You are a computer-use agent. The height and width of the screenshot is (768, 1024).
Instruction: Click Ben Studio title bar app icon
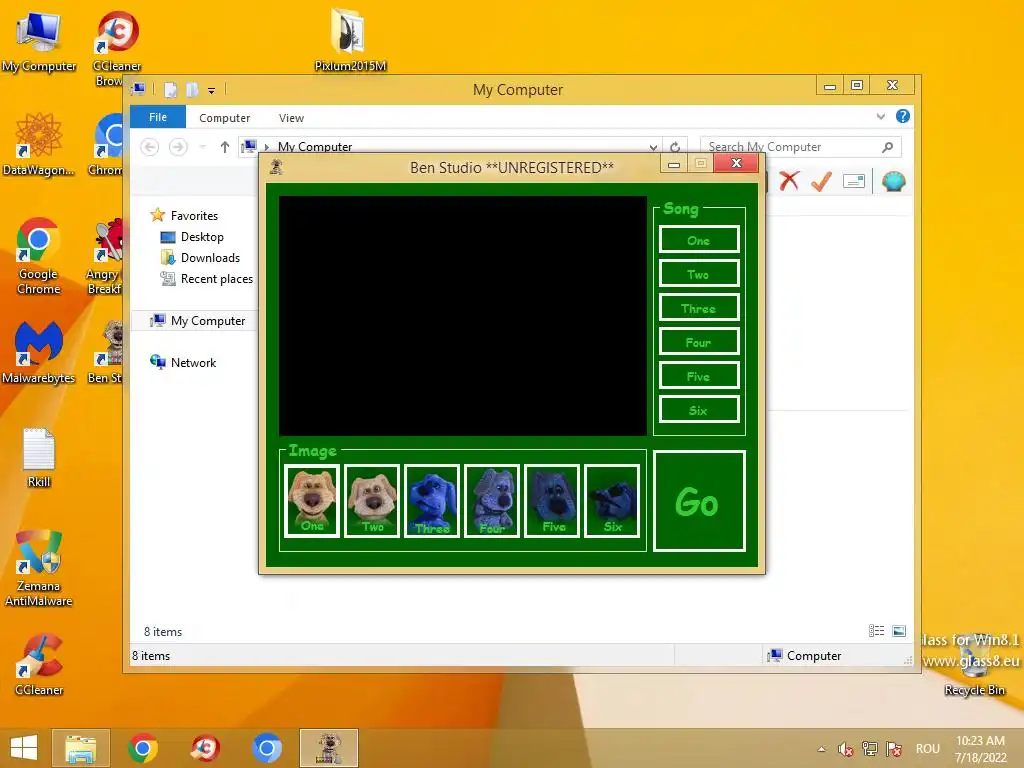(x=276, y=167)
